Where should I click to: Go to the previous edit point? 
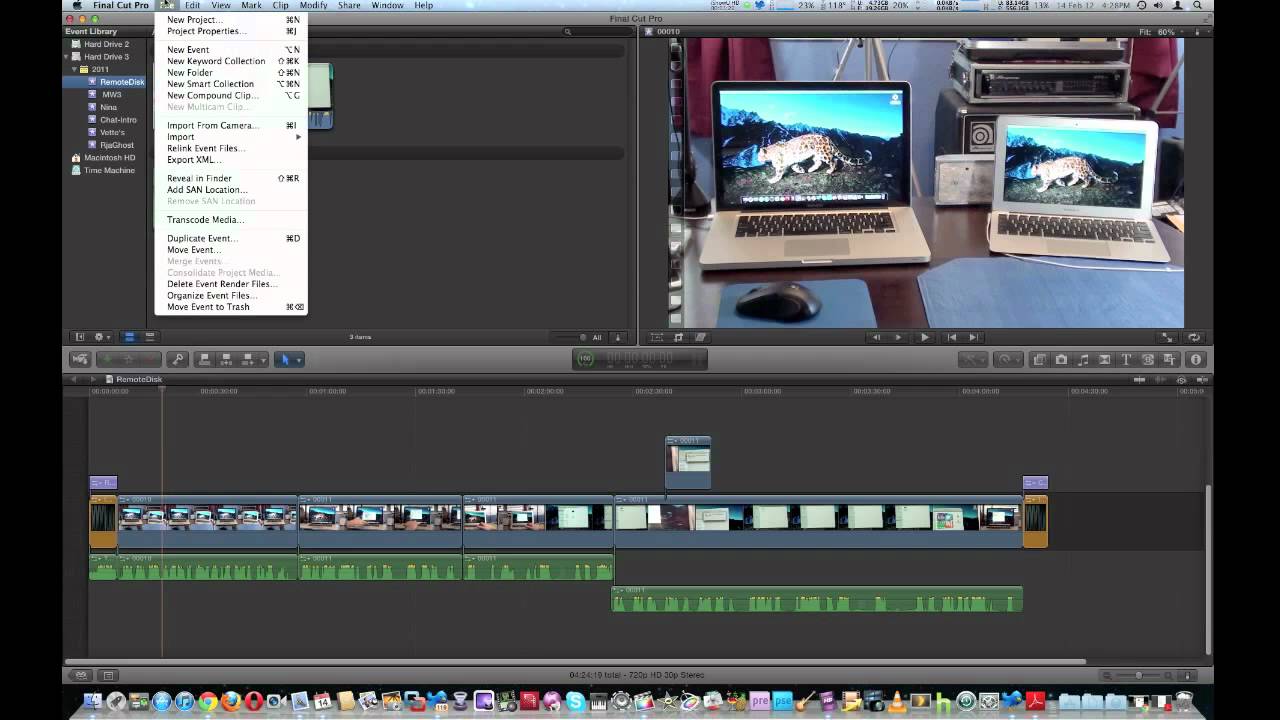[952, 338]
